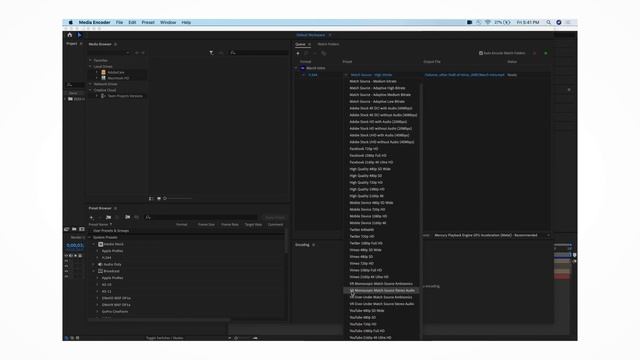The height and width of the screenshot is (360, 640).
Task: Click the Macintosh HD drive icon
Action: 104,78
